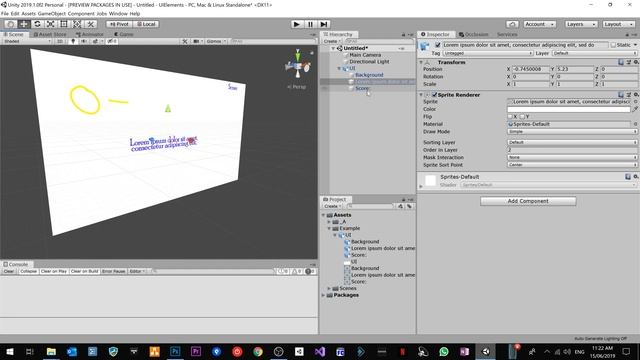Click the GameObject cube icon in Inspector
Screen dimensions: 640x360
click(425, 46)
